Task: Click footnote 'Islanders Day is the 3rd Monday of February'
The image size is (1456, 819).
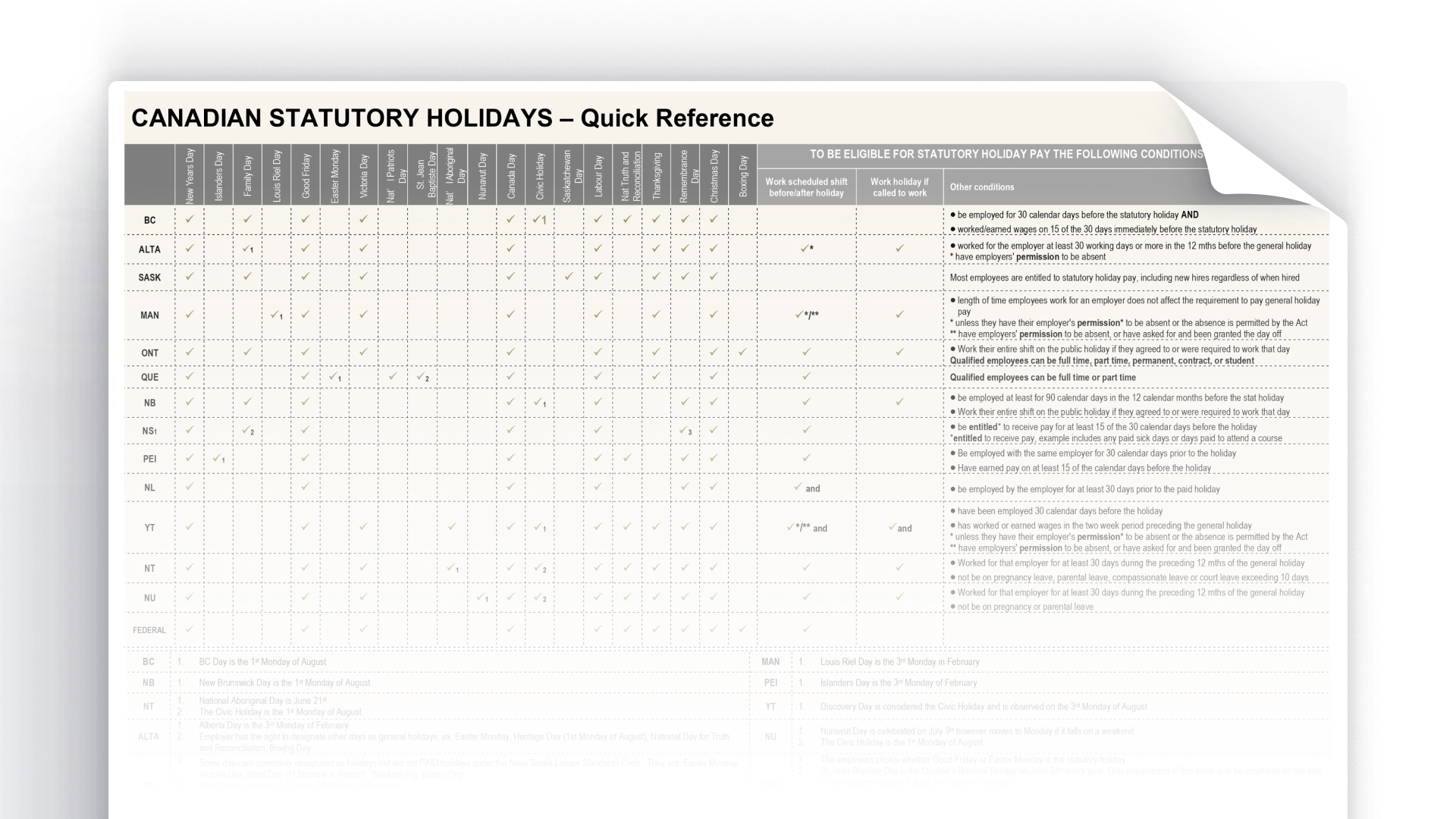Action: tap(899, 683)
